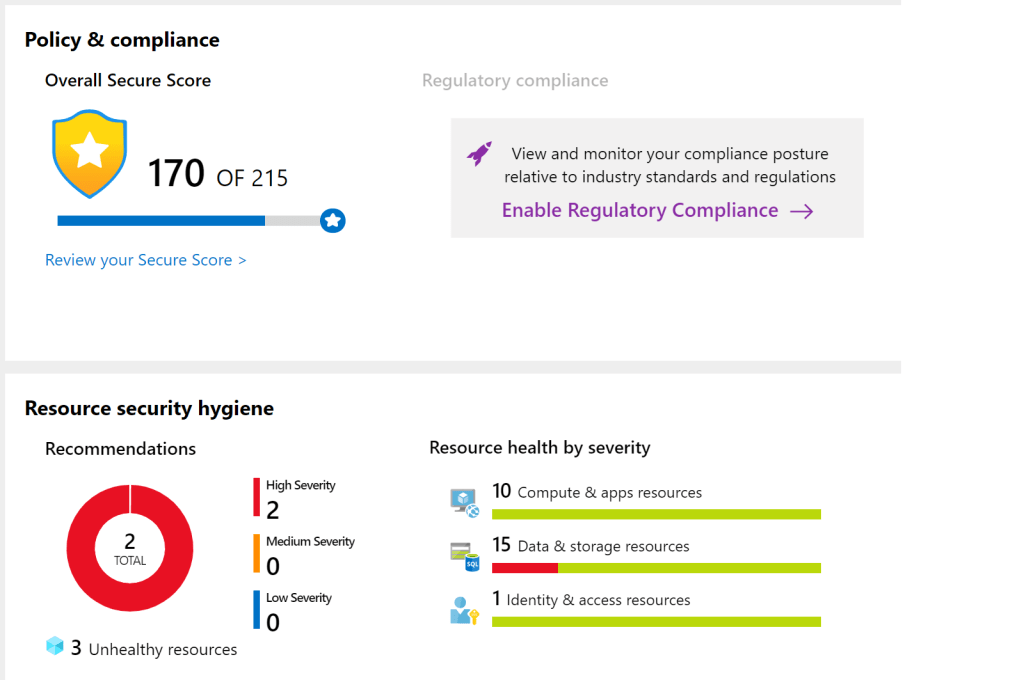Click the Identity & access green health bar
This screenshot has width=1024, height=680.
coord(656,622)
